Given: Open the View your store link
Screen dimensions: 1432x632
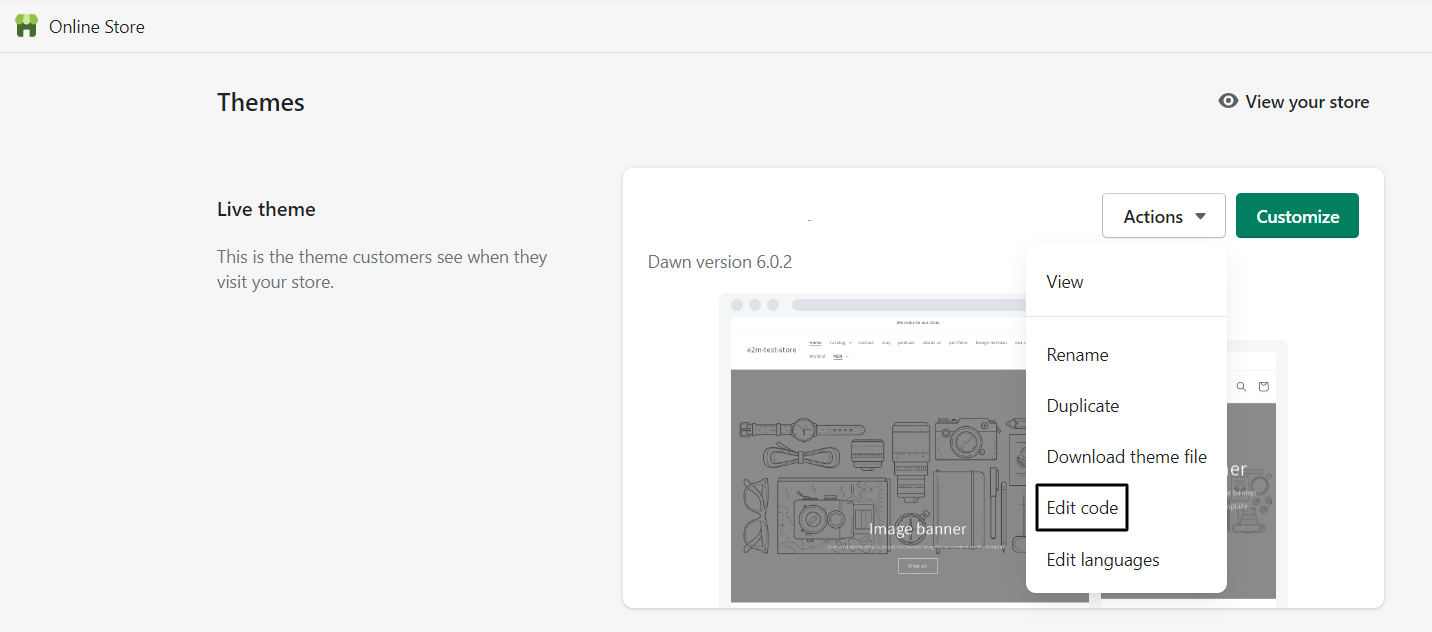Looking at the screenshot, I should (x=1308, y=101).
